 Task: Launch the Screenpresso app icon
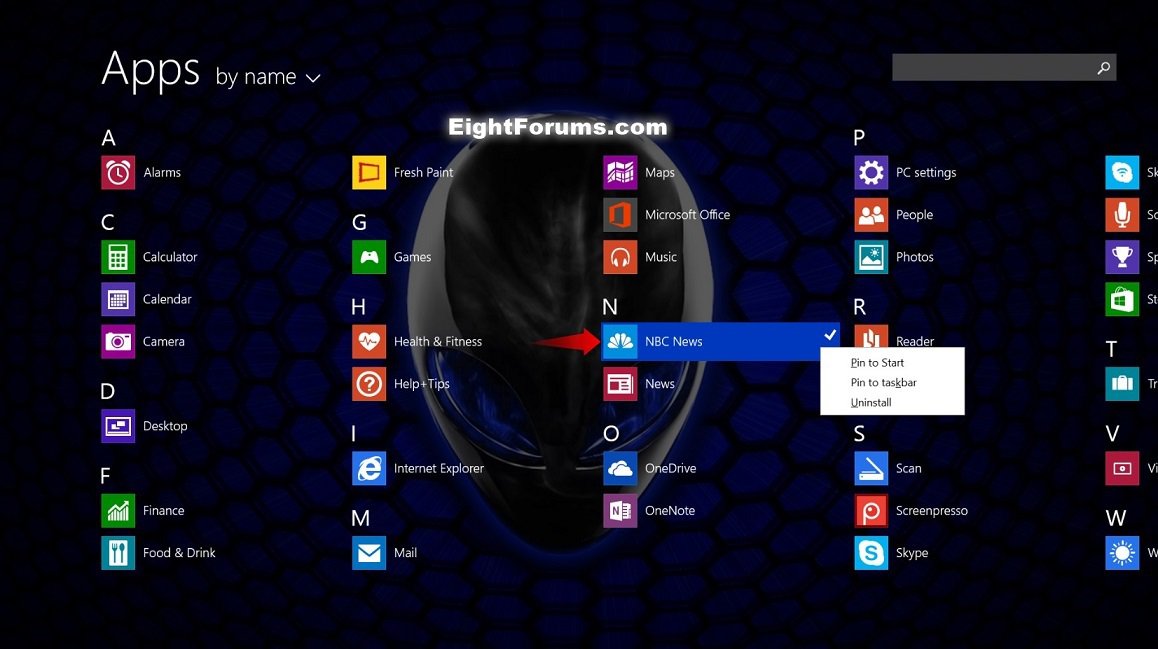[x=871, y=511]
